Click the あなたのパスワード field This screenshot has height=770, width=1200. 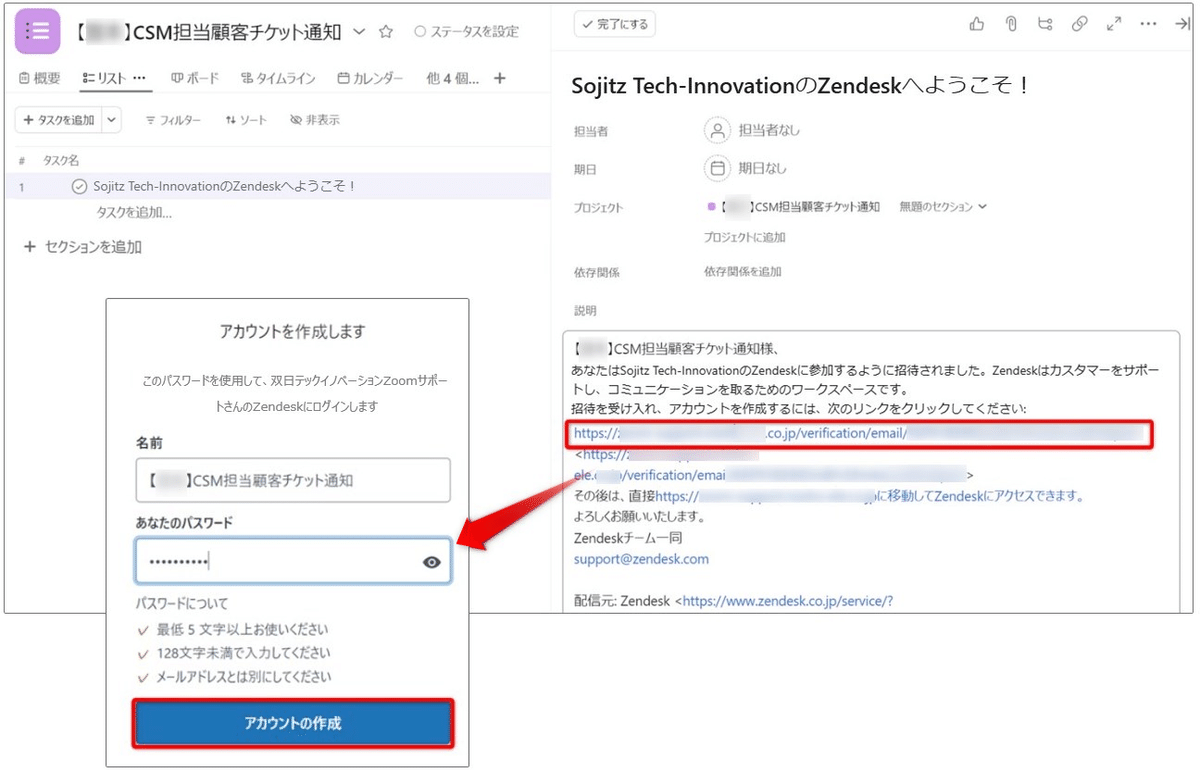click(x=293, y=562)
